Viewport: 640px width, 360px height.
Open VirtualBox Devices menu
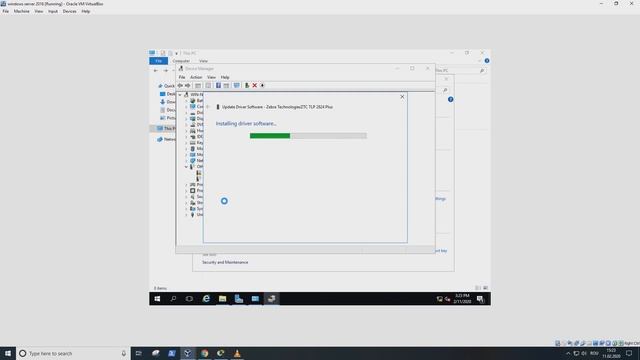pyautogui.click(x=69, y=11)
